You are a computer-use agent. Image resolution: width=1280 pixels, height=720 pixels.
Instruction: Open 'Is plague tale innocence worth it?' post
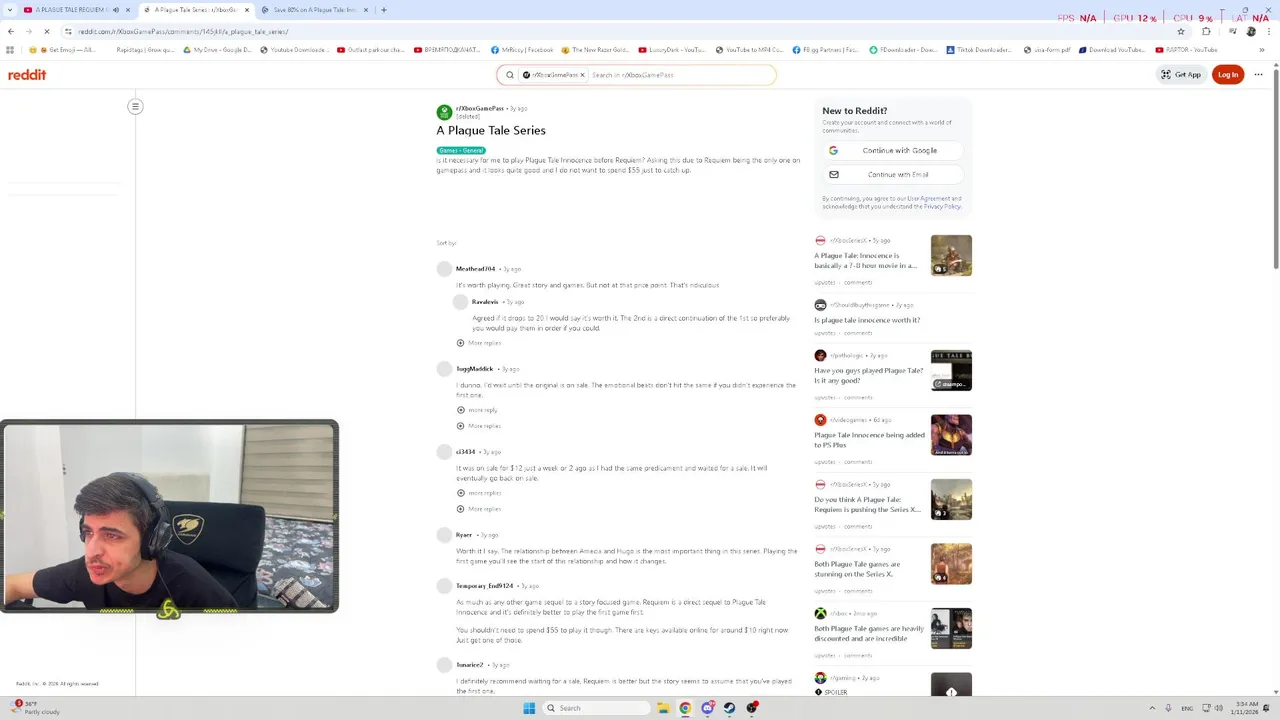867,320
